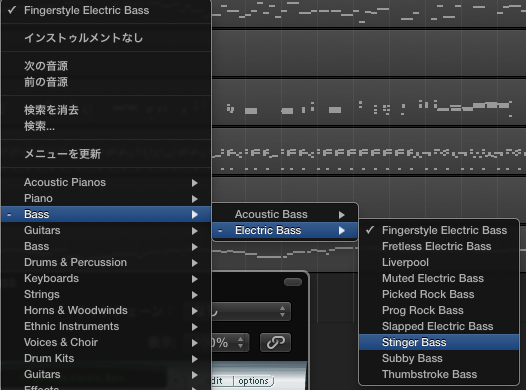Open Electric Bass submenu
The image size is (526, 390).
[x=285, y=230]
